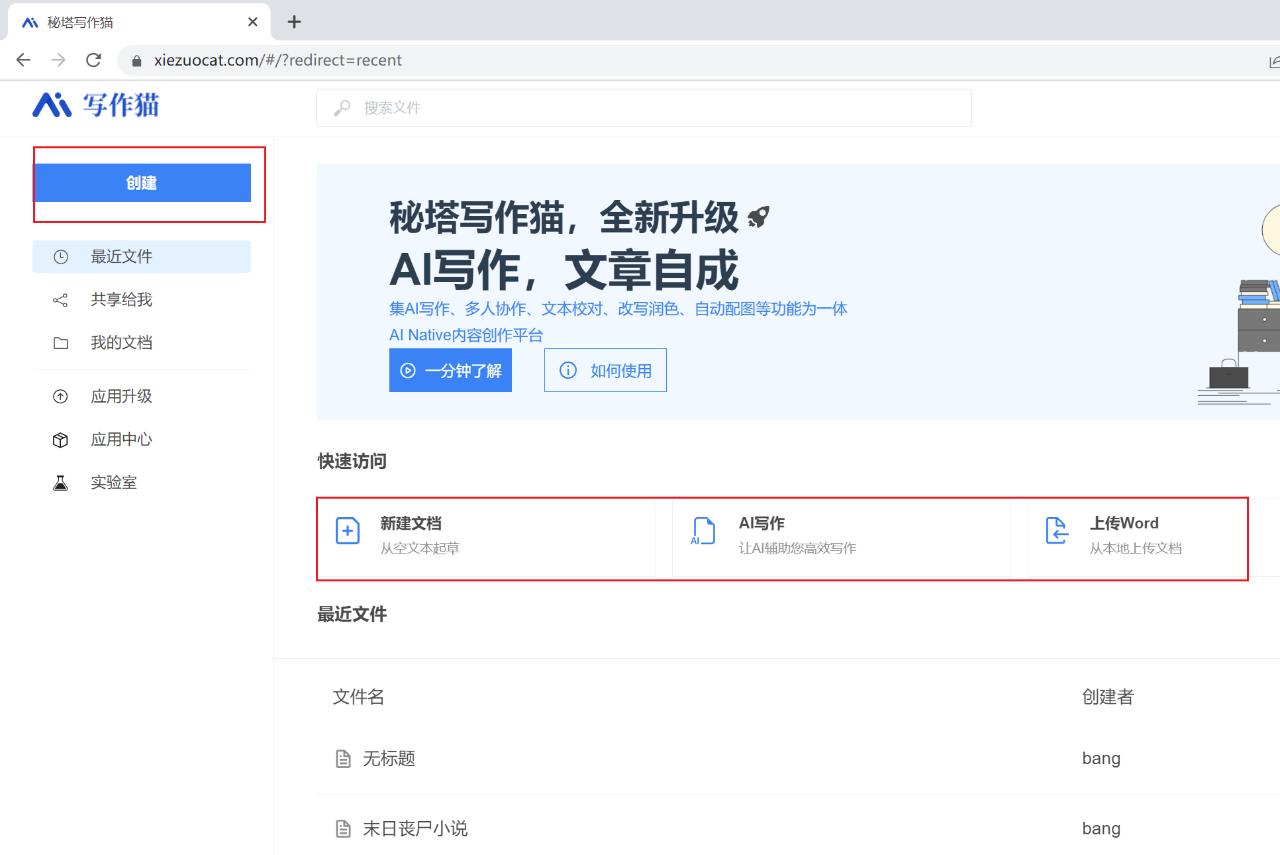Screen dimensions: 1280x855
Task: Click the magnifier icon in search bar
Action: [340, 107]
